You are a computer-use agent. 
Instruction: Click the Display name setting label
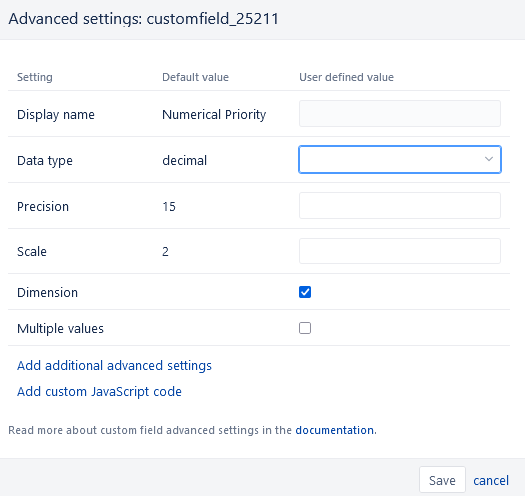[x=56, y=115]
